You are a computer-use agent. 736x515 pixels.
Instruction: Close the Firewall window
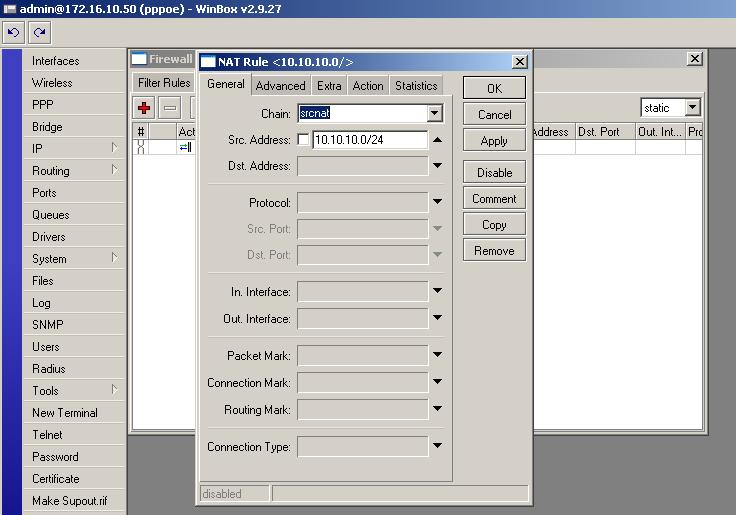695,59
